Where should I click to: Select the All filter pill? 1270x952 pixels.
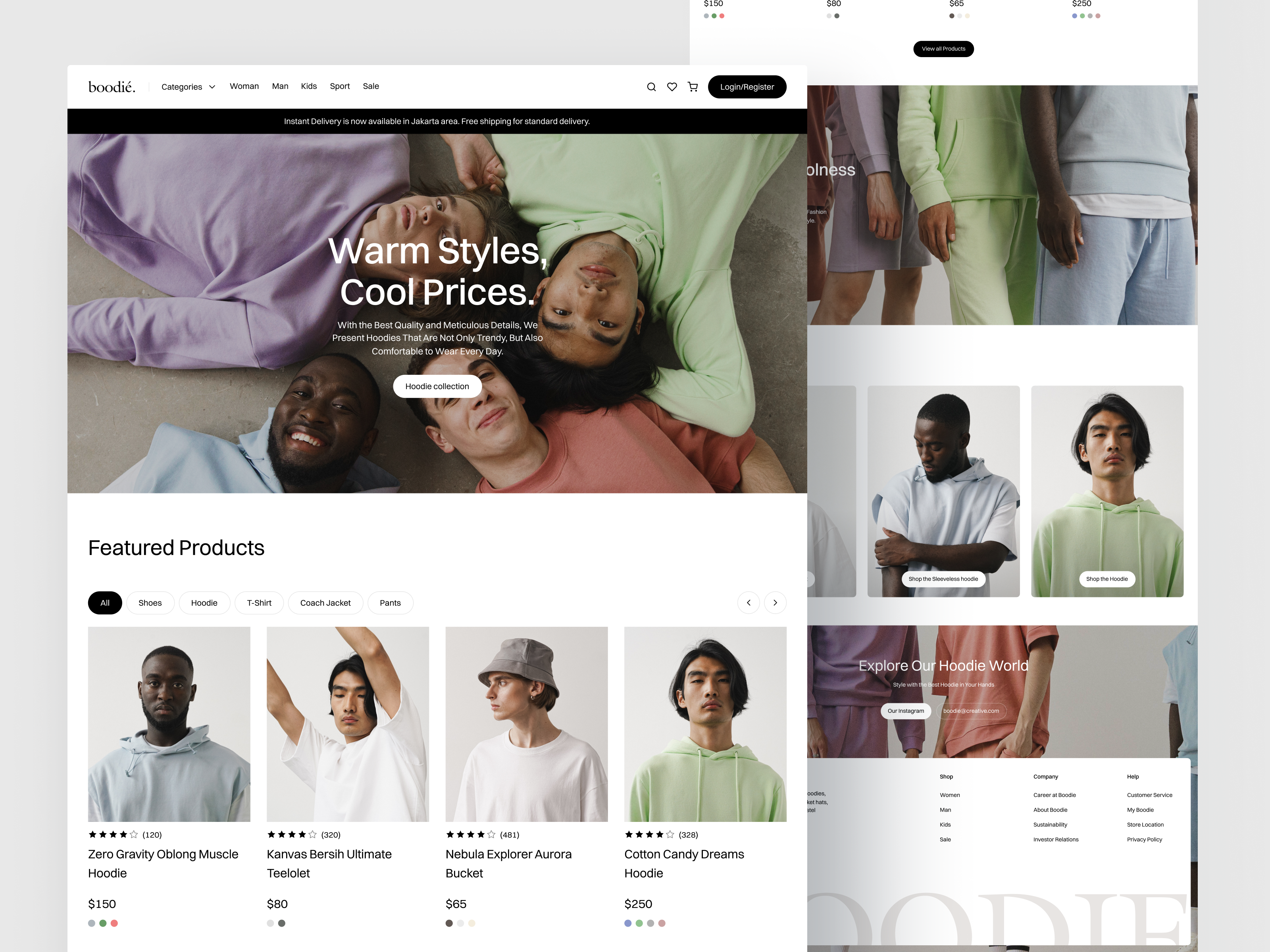pyautogui.click(x=104, y=603)
